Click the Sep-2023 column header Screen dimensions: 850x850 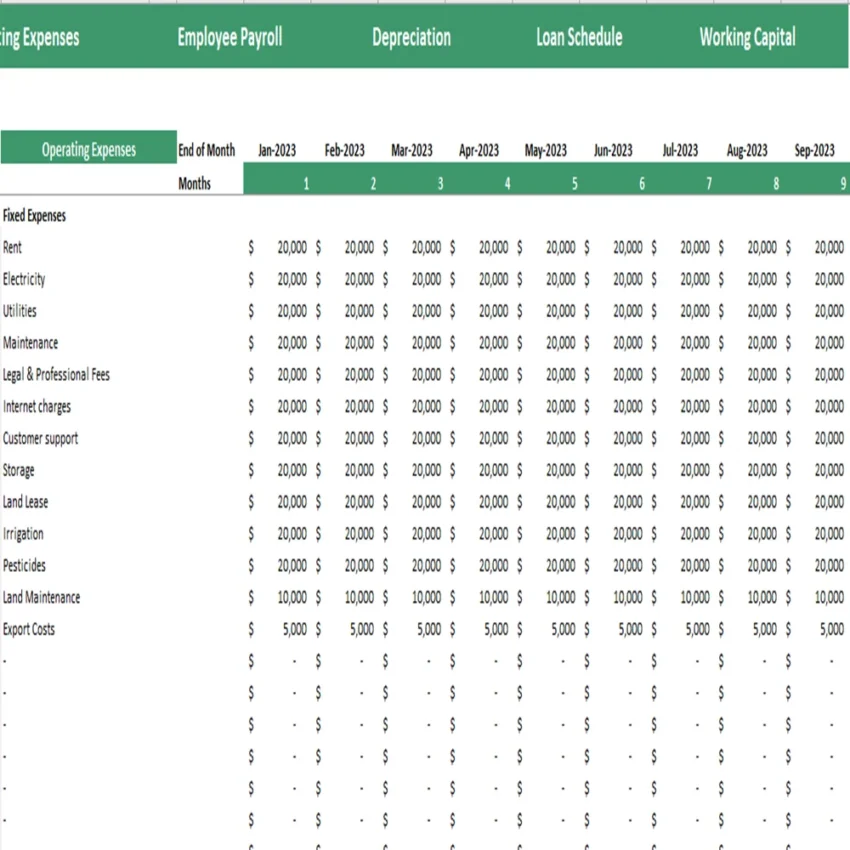click(814, 149)
